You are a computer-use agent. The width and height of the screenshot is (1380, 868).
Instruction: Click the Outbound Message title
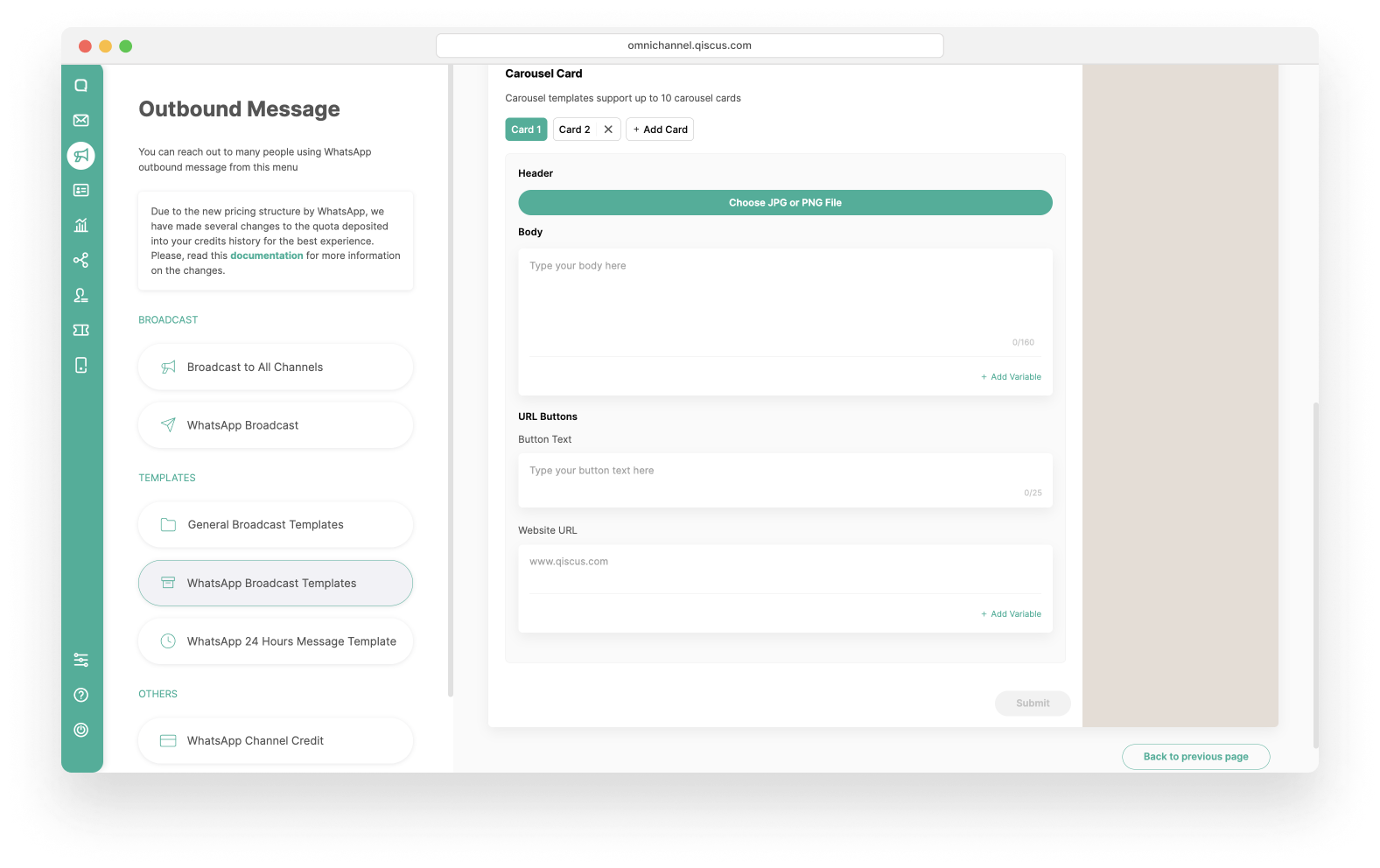pyautogui.click(x=239, y=109)
